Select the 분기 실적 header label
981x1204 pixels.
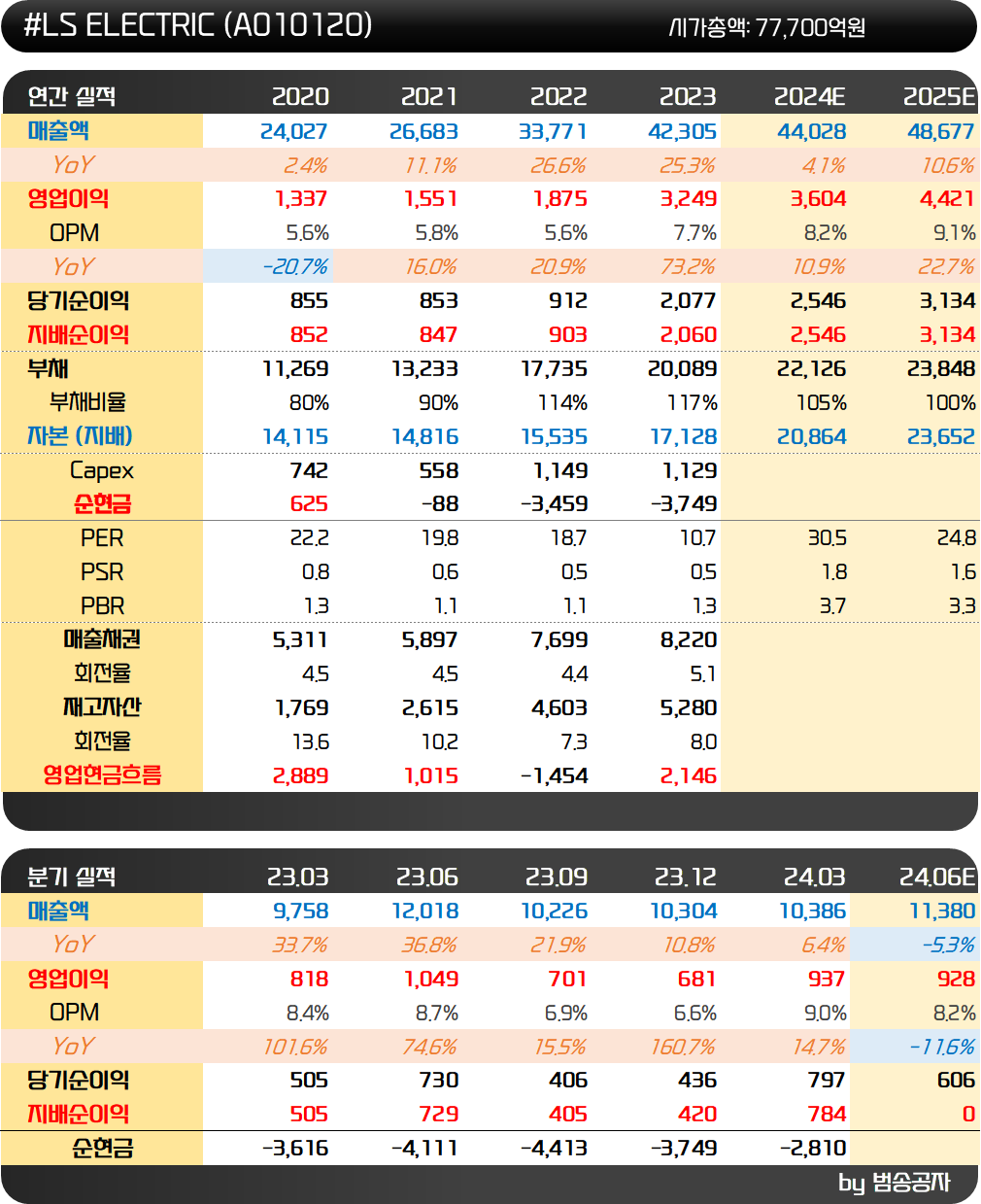tap(72, 877)
